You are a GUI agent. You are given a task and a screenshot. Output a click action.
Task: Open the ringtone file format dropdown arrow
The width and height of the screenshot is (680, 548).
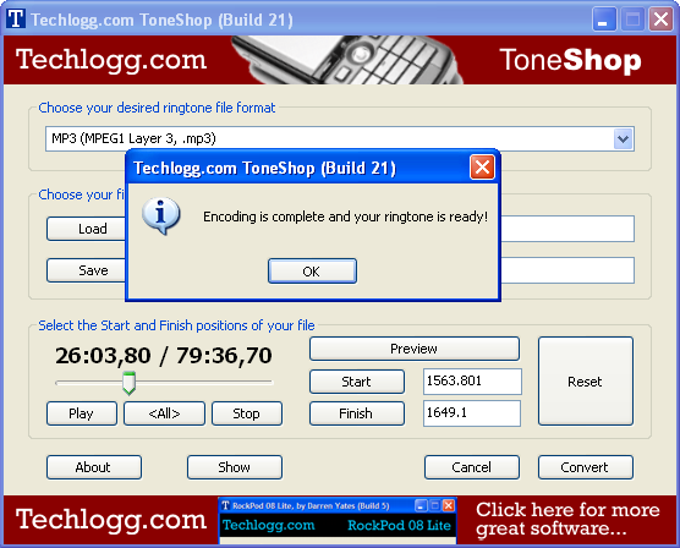[x=623, y=139]
